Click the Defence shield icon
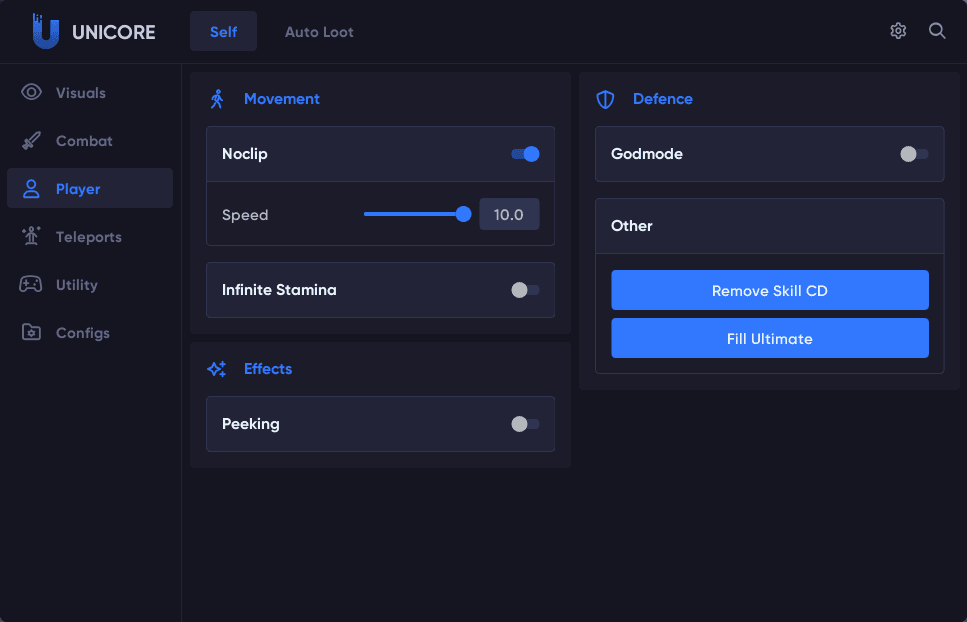The width and height of the screenshot is (967, 622). point(605,99)
